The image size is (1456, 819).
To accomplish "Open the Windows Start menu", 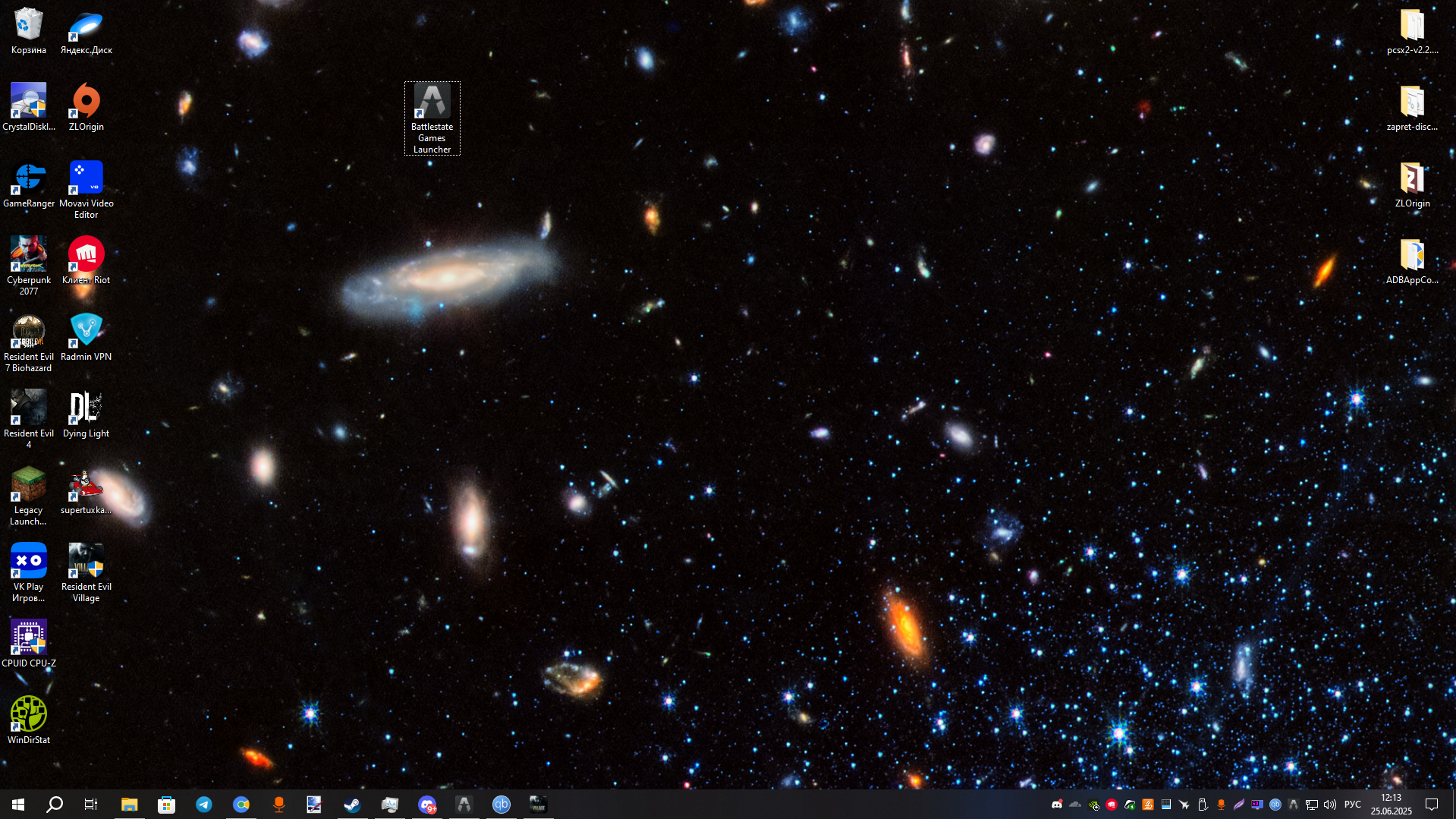I will point(18,805).
